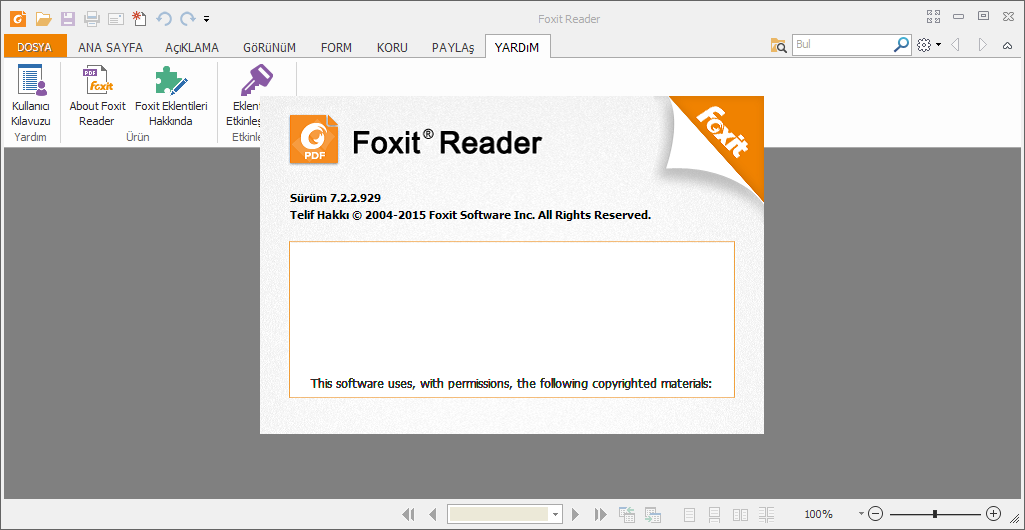Screen dimensions: 1025x530
Task: Open the zoom percentage dropdown arrow
Action: pyautogui.click(x=861, y=514)
